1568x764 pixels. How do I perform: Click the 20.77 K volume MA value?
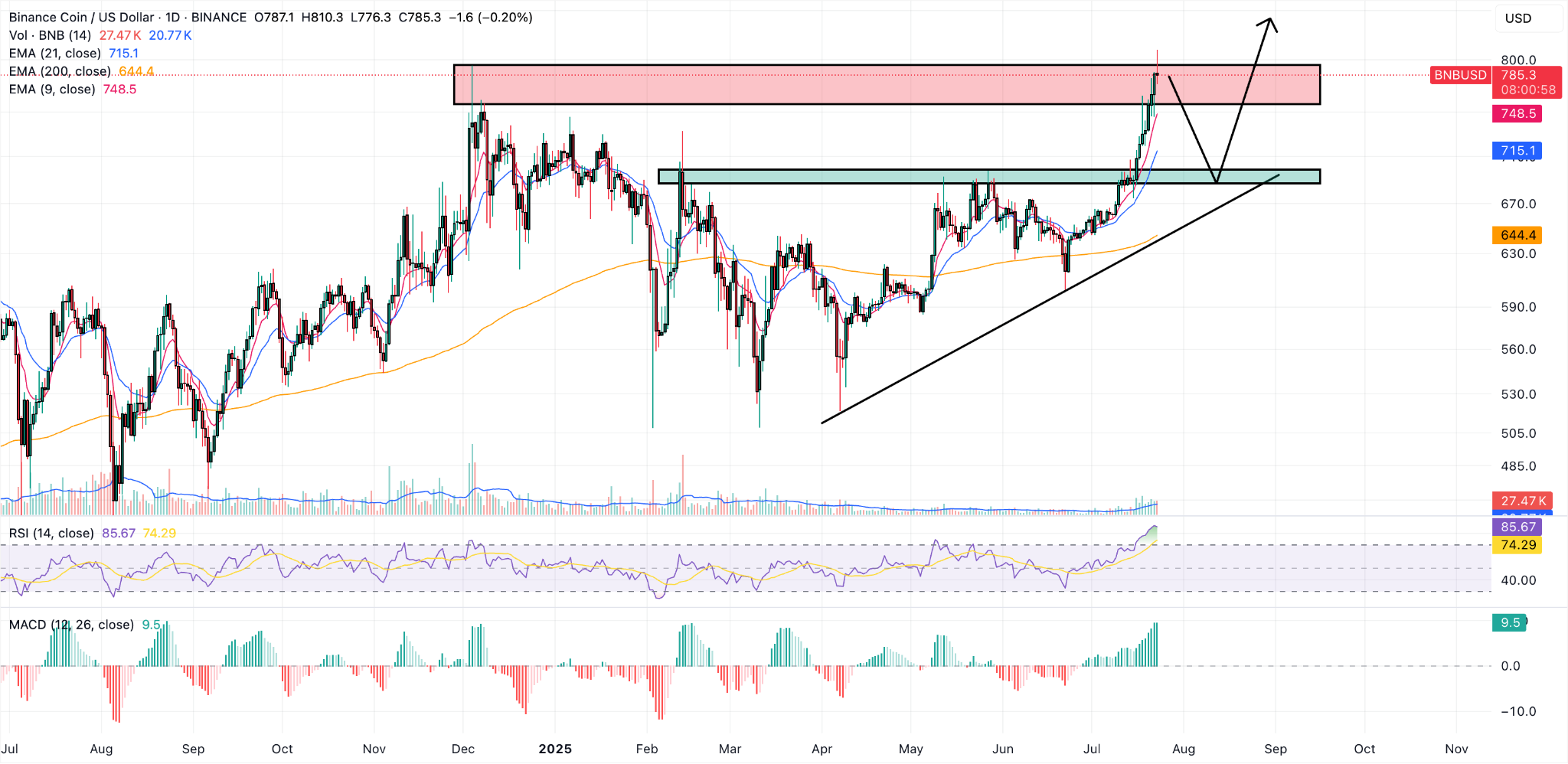click(170, 35)
